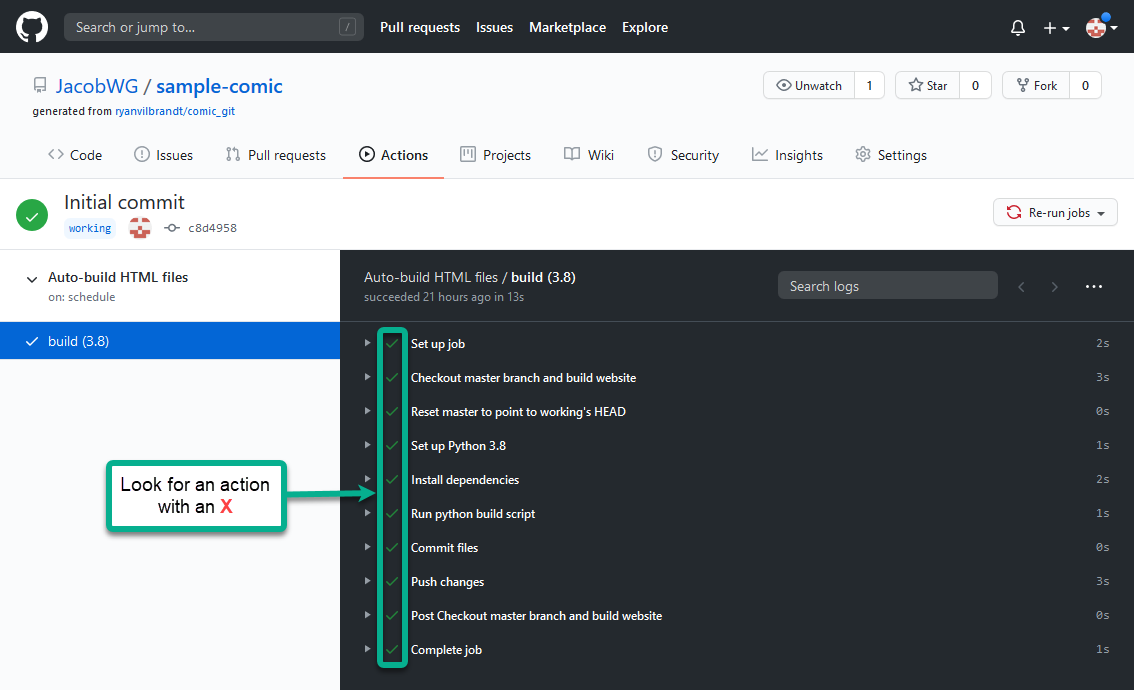Viewport: 1134px width, 690px height.
Task: Open the log options three-dot menu
Action: click(x=1094, y=286)
